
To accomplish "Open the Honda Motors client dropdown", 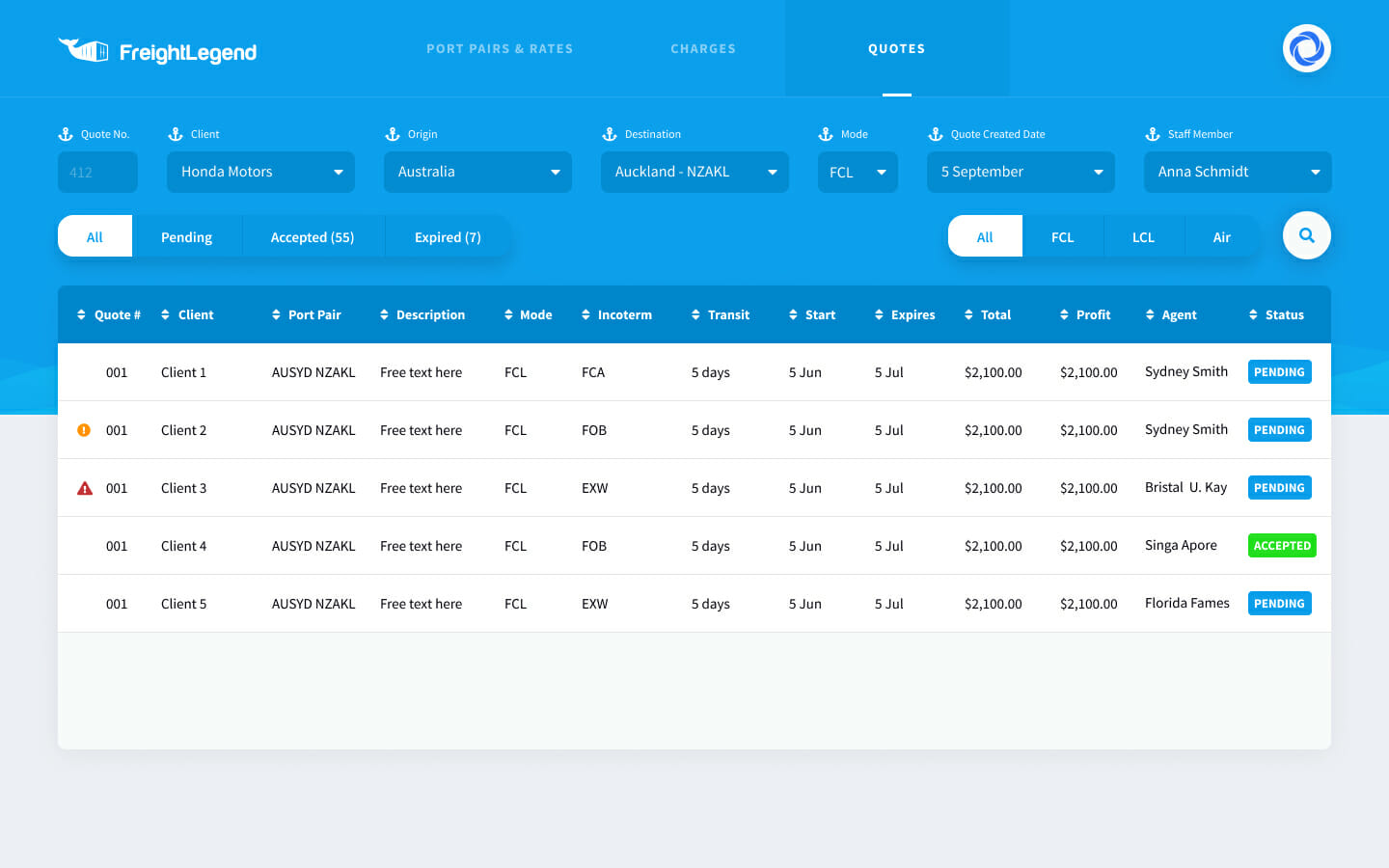I will (x=260, y=172).
